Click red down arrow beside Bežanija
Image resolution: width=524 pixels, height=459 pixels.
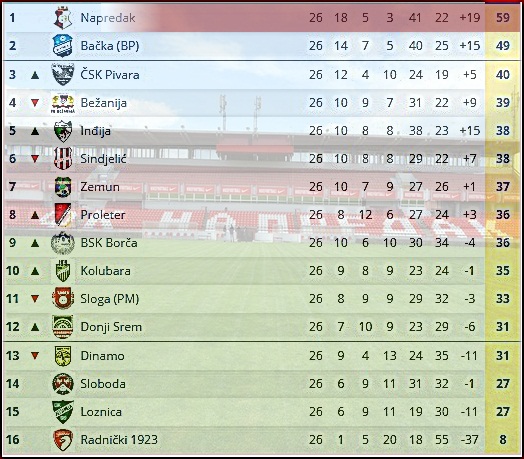tap(35, 103)
